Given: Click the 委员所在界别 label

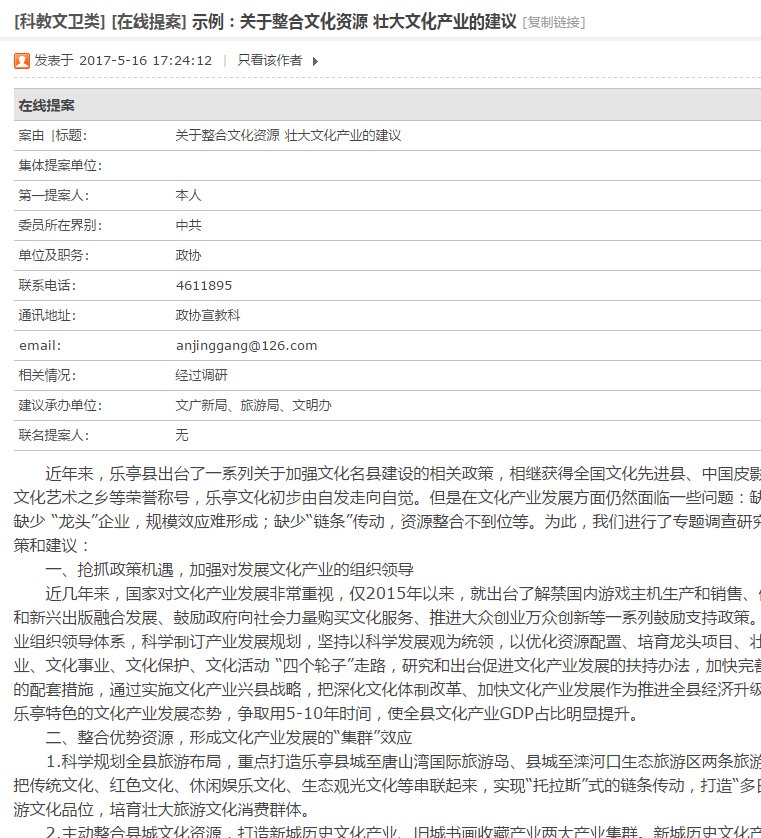Looking at the screenshot, I should point(60,225).
